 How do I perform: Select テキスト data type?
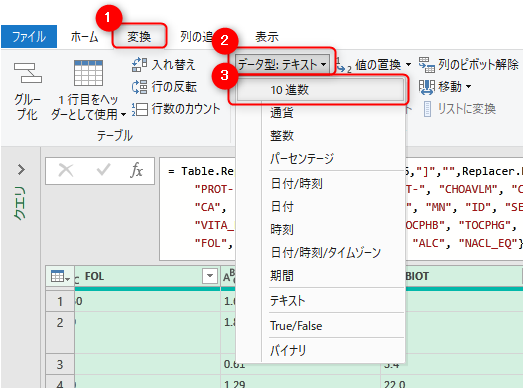[x=320, y=301]
